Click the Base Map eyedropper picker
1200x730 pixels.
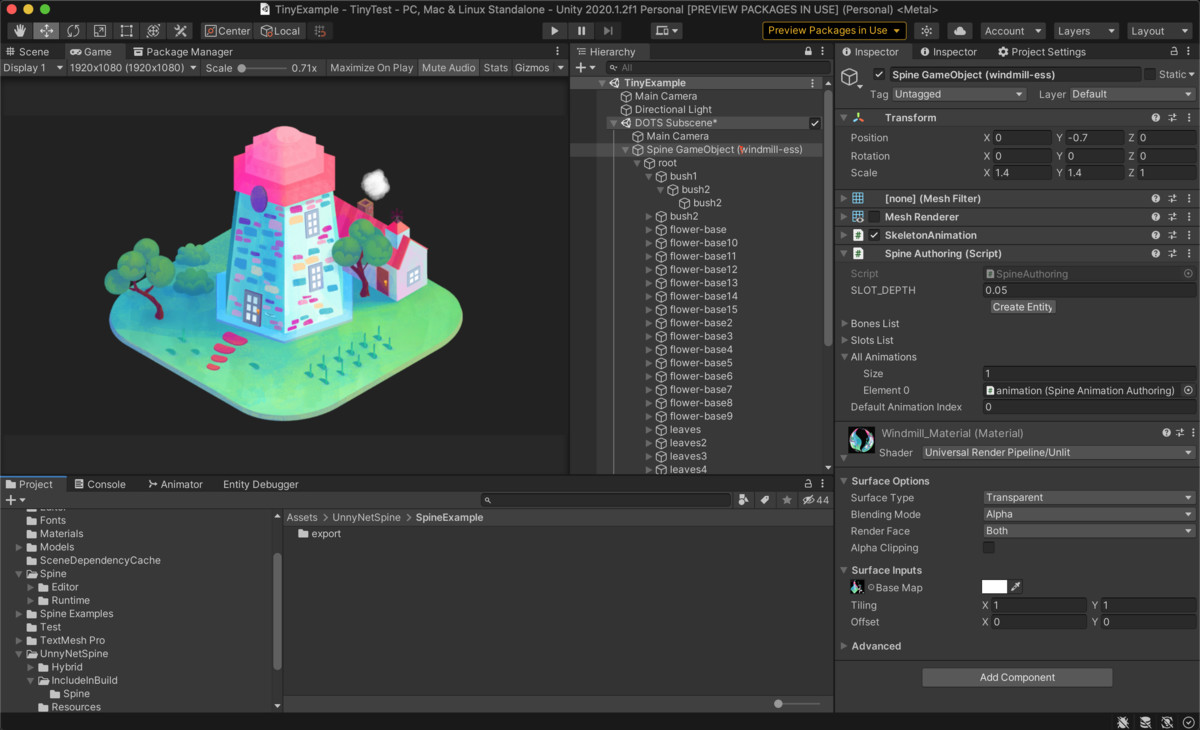[1017, 587]
